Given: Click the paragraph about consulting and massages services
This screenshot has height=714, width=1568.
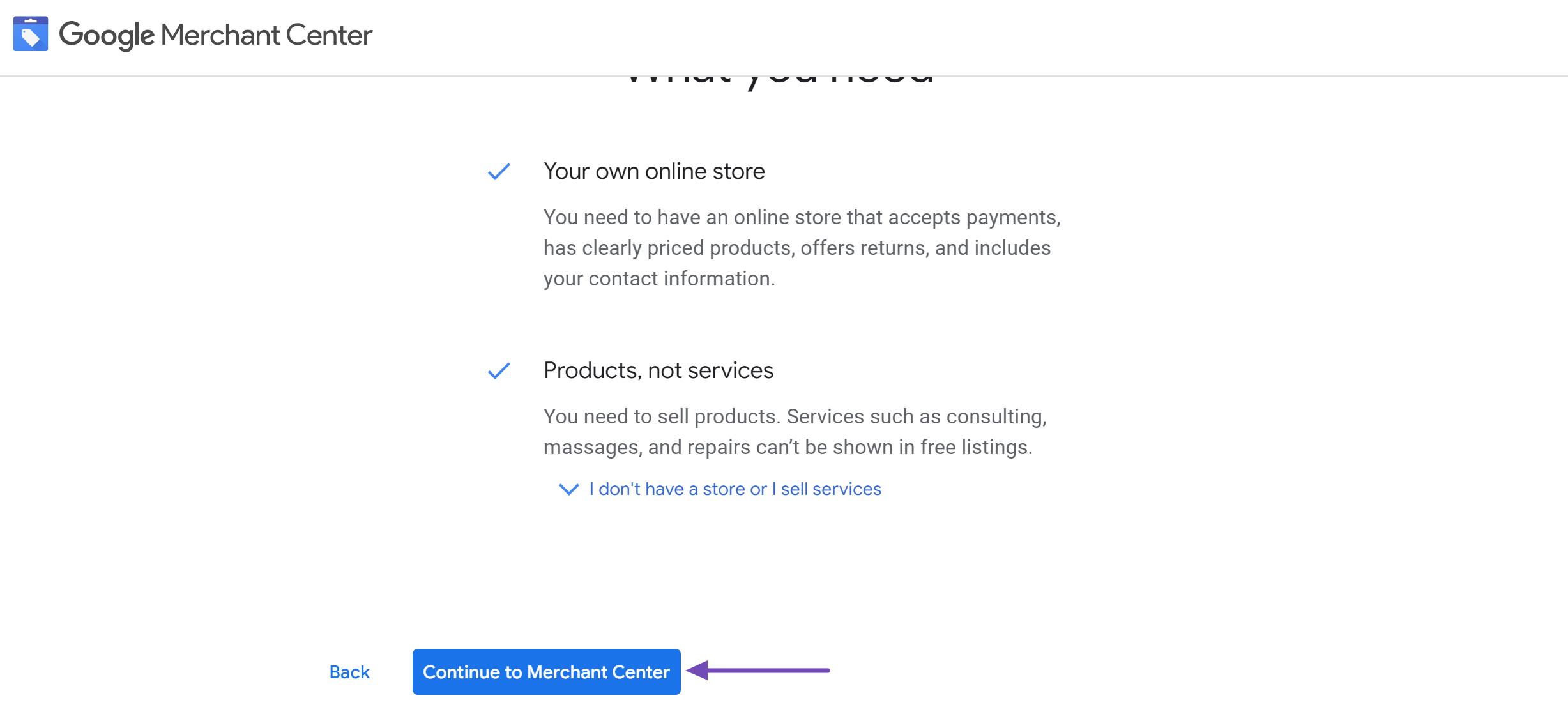Looking at the screenshot, I should pos(795,432).
